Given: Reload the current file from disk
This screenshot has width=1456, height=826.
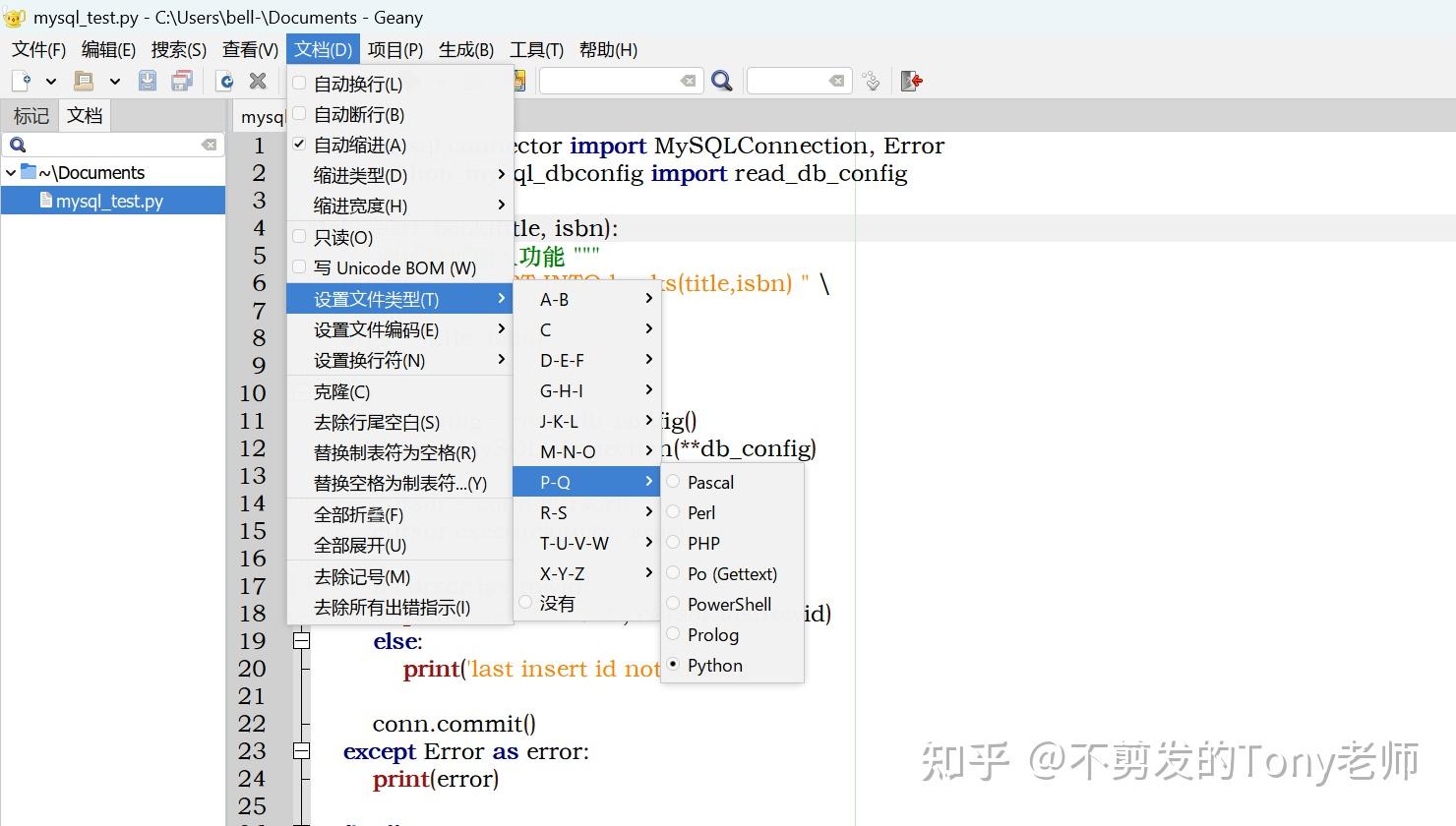Looking at the screenshot, I should 225,81.
